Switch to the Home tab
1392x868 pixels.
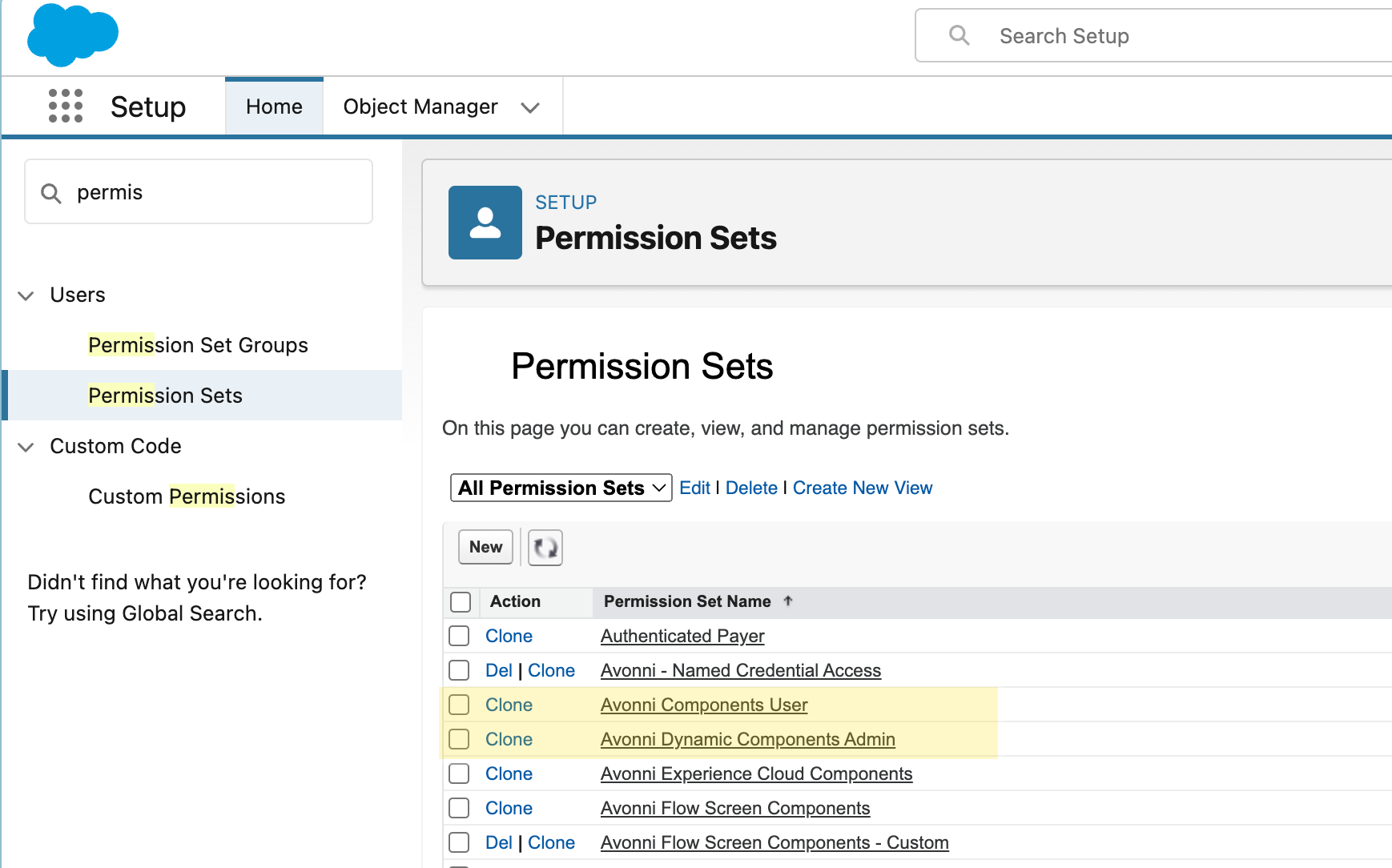(274, 106)
